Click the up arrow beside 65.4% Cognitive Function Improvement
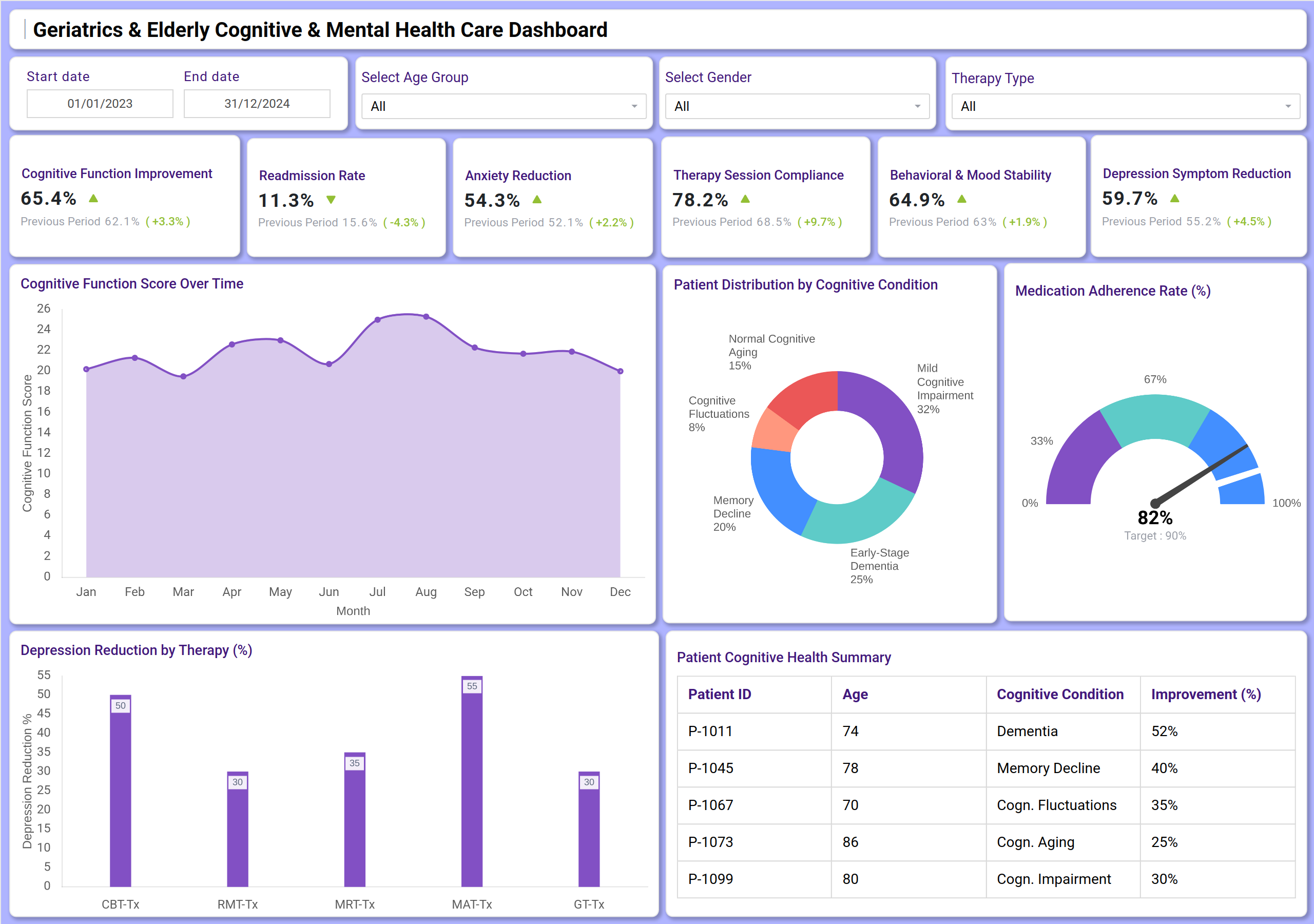 [x=94, y=198]
